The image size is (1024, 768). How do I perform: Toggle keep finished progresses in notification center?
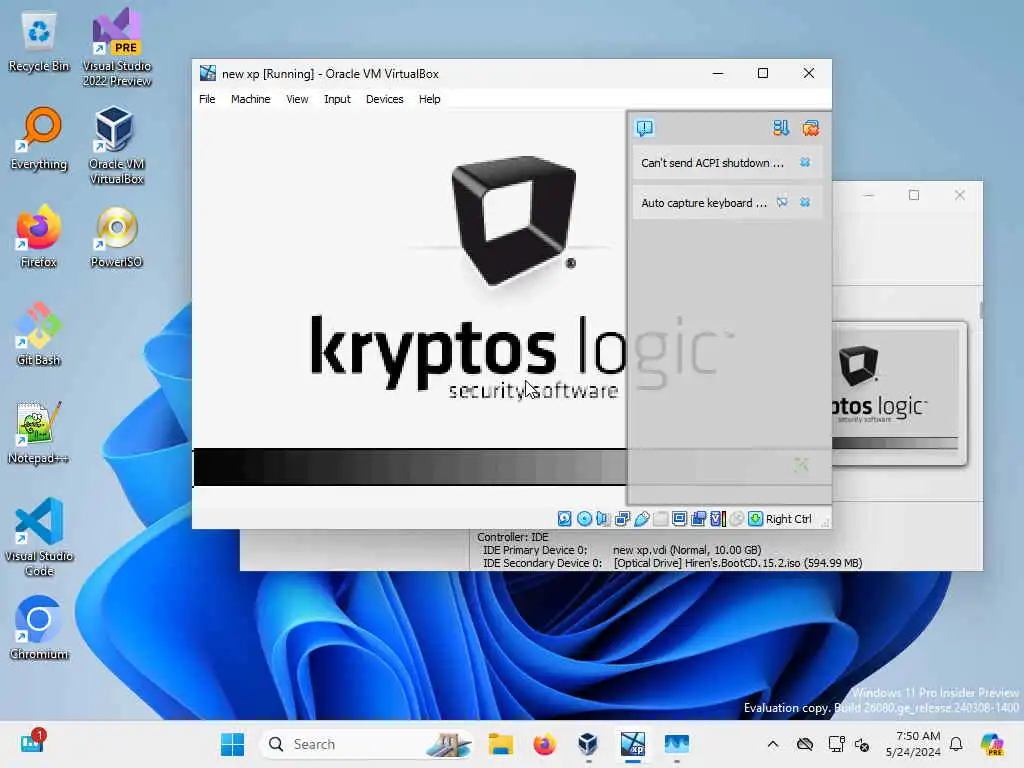pyautogui.click(x=780, y=128)
